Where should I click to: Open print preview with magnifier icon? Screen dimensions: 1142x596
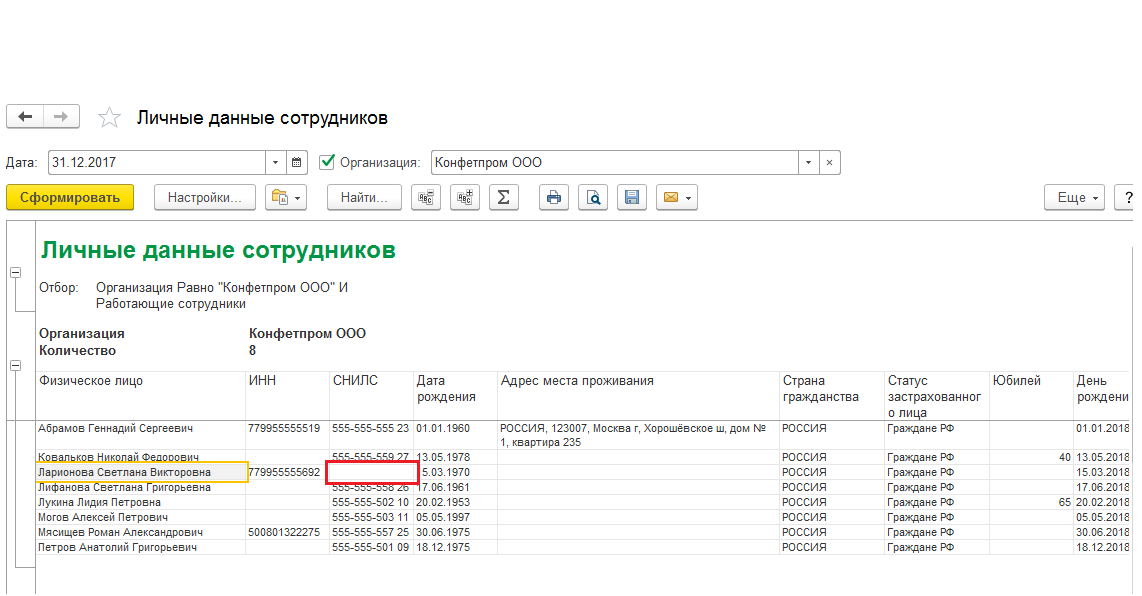tap(594, 198)
